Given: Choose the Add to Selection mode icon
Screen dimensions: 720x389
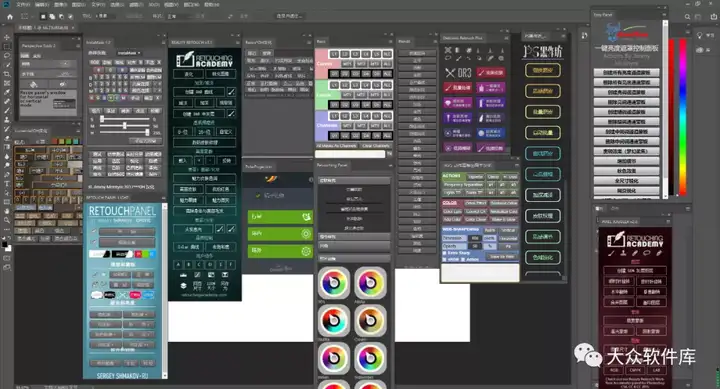Looking at the screenshot, I should (52, 17).
